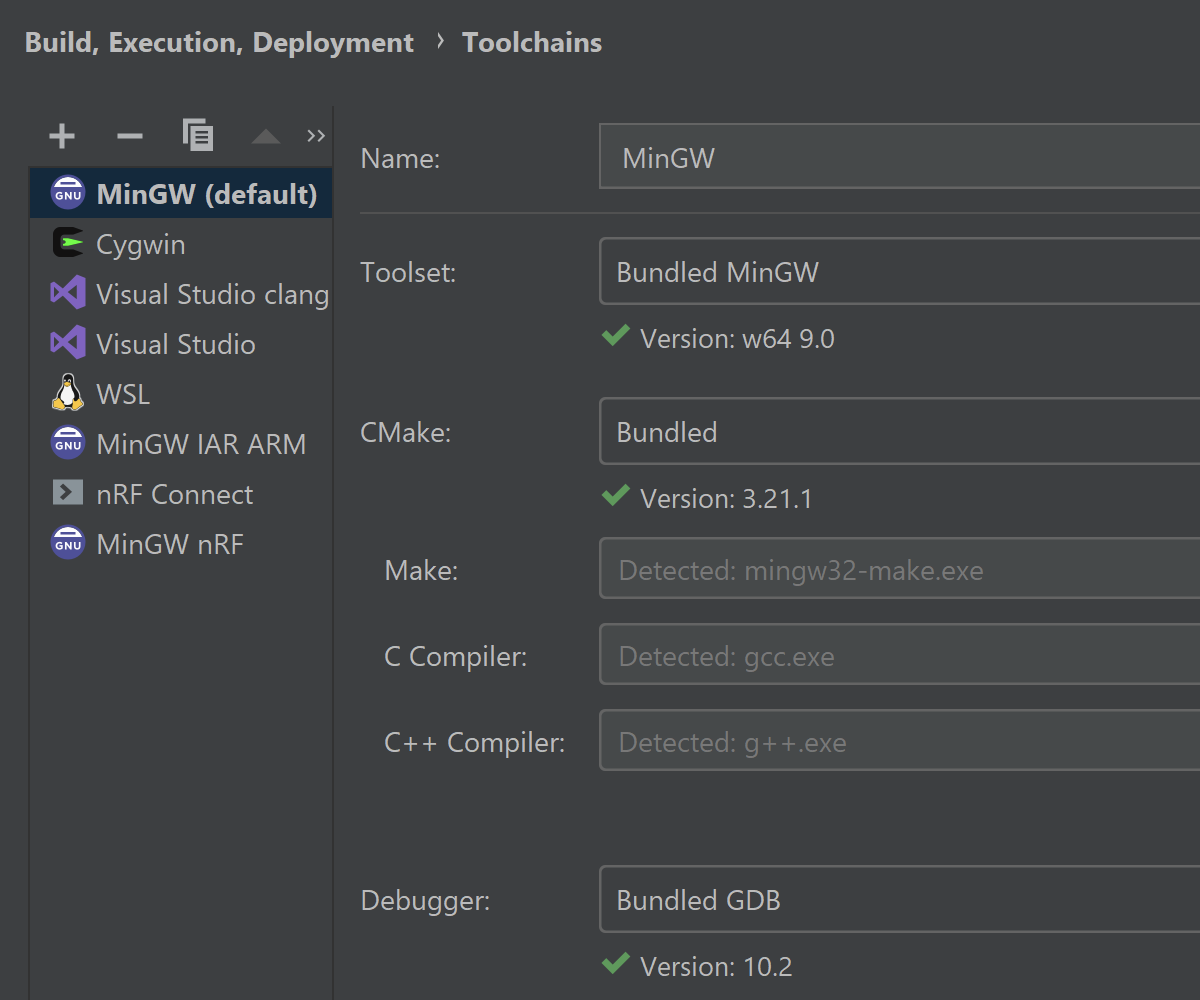The height and width of the screenshot is (1000, 1200).
Task: Open the CMake dropdown showing Bundled
Action: [899, 431]
